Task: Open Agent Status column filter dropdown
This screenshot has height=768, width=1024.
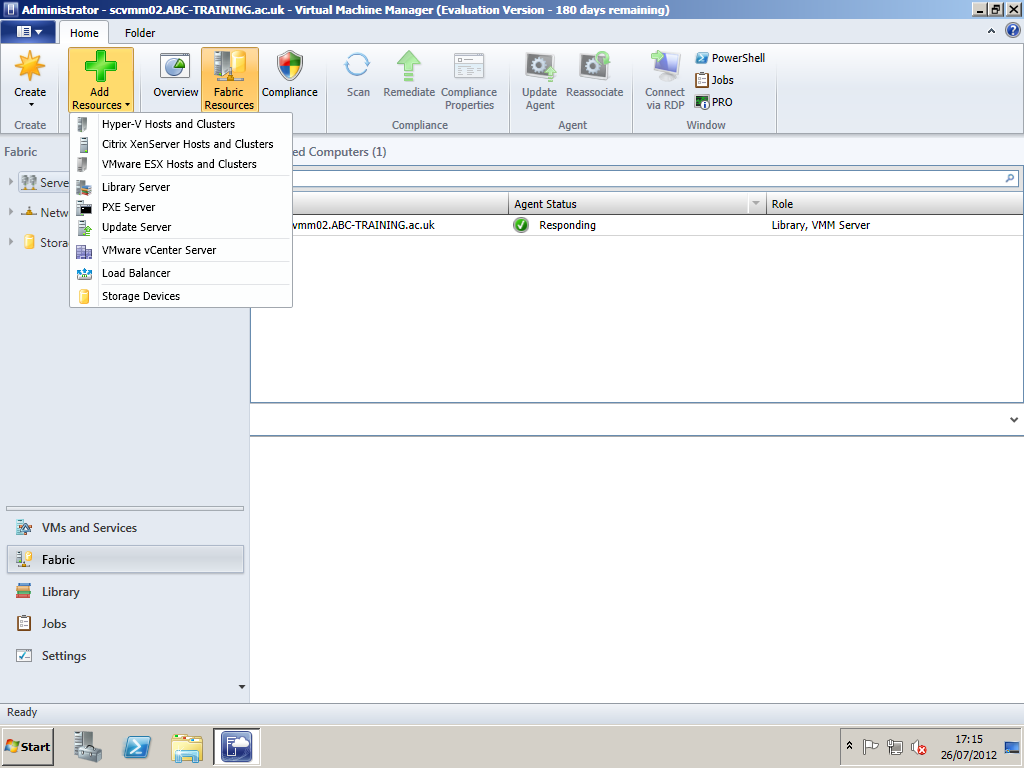Action: click(x=756, y=204)
